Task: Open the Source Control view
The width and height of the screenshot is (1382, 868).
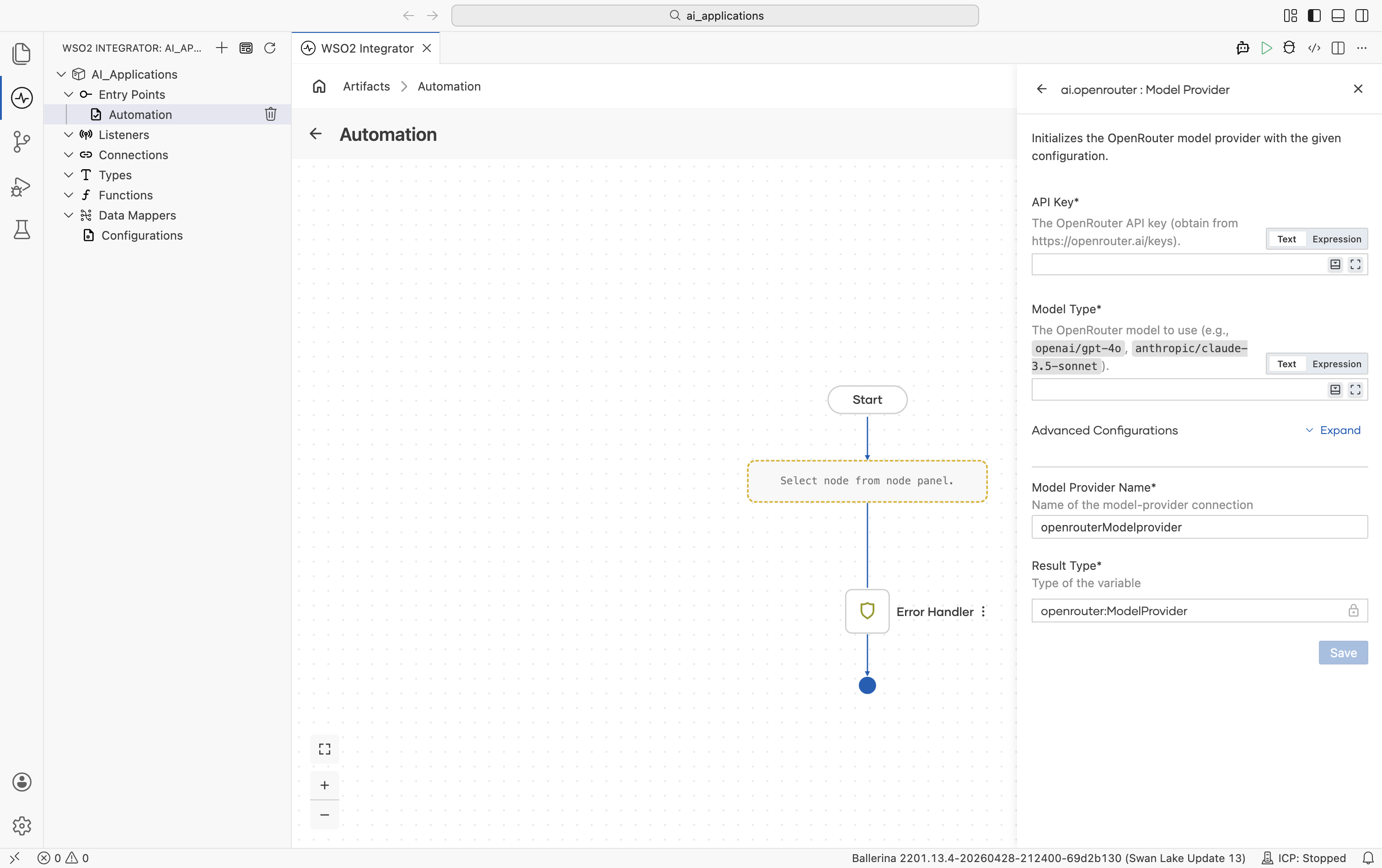Action: (x=22, y=142)
